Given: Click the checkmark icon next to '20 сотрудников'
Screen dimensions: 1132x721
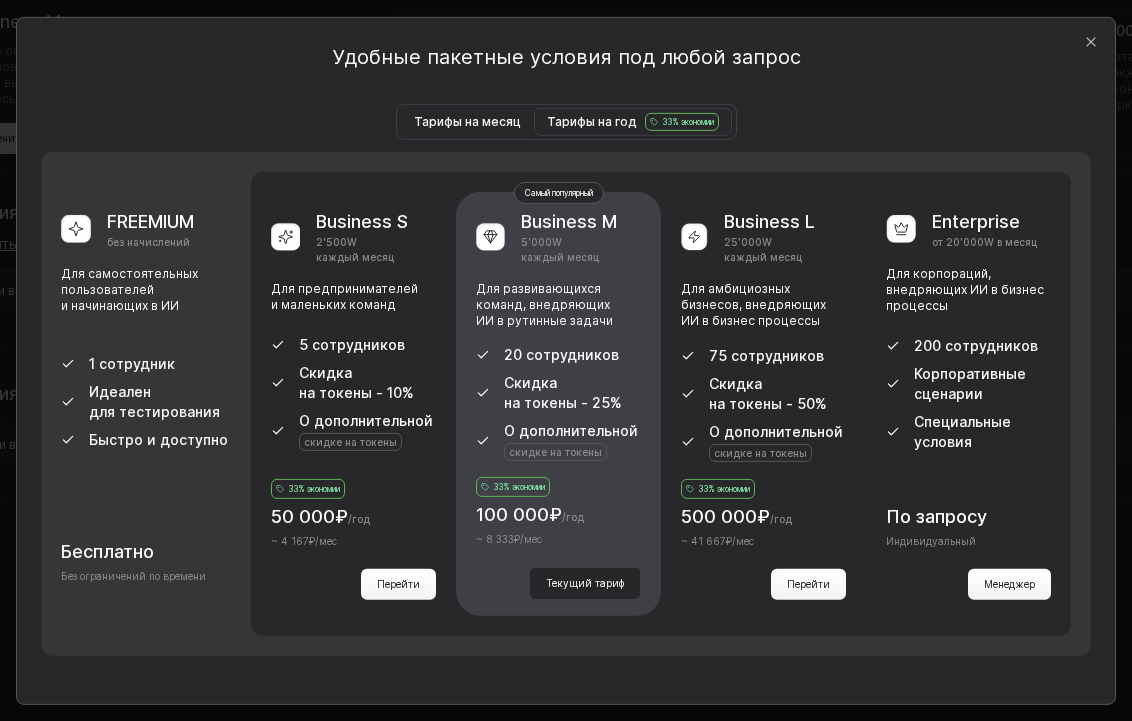Looking at the screenshot, I should click(483, 355).
